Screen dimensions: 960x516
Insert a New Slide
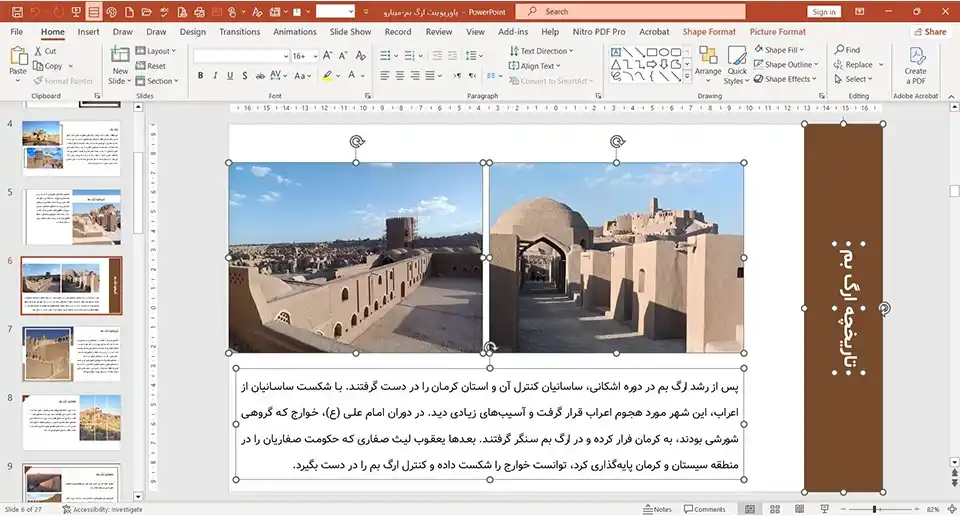(x=120, y=65)
